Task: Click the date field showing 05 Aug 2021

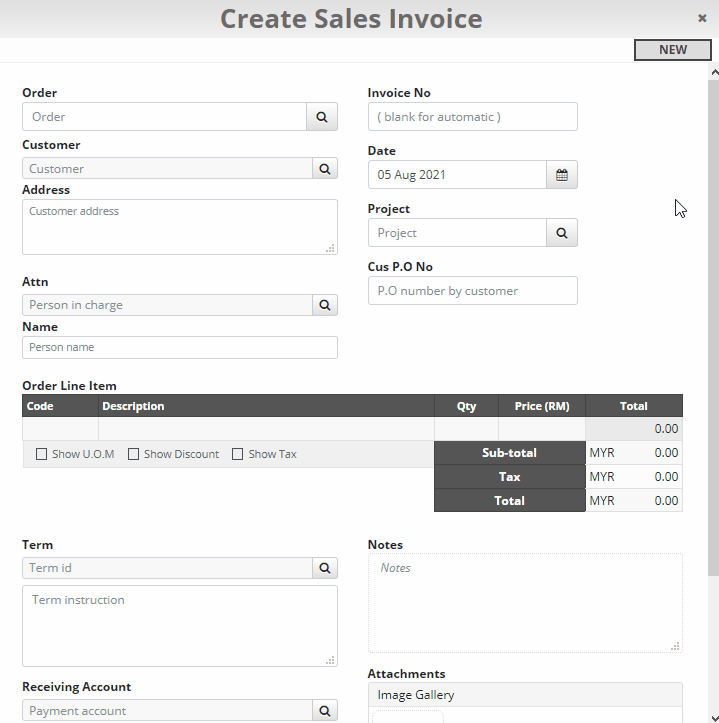Action: [458, 175]
